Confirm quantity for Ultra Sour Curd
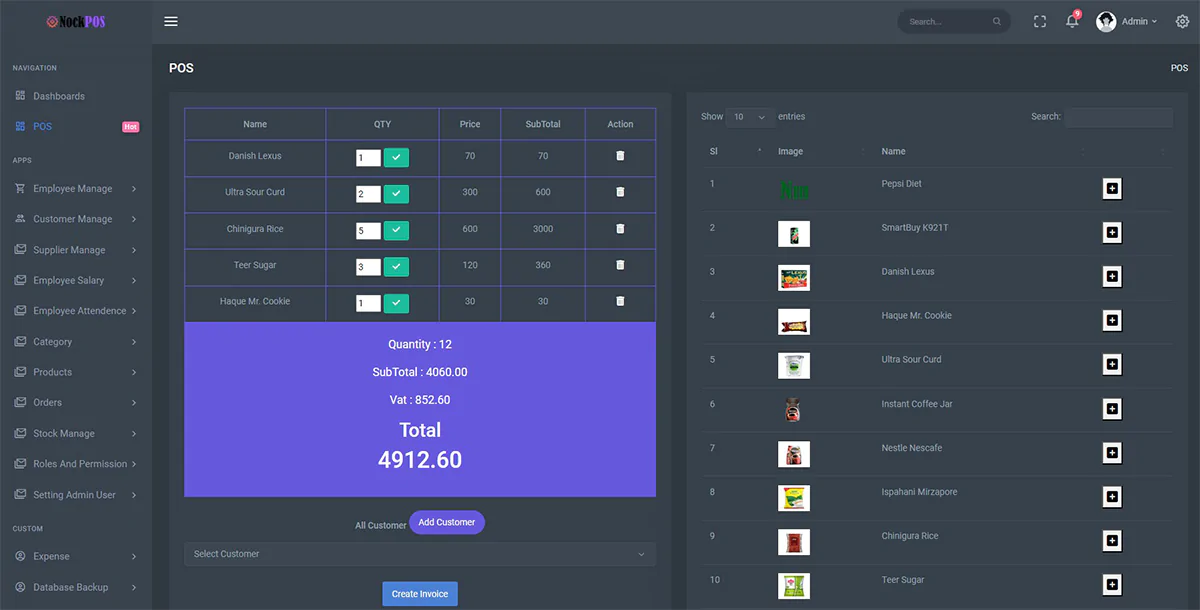The image size is (1200, 610). [396, 193]
